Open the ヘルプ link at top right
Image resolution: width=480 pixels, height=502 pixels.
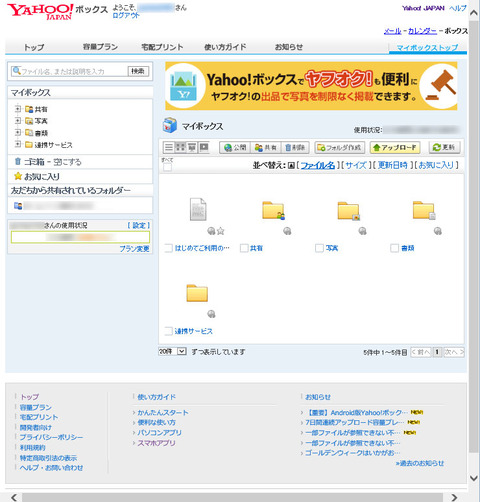(458, 8)
